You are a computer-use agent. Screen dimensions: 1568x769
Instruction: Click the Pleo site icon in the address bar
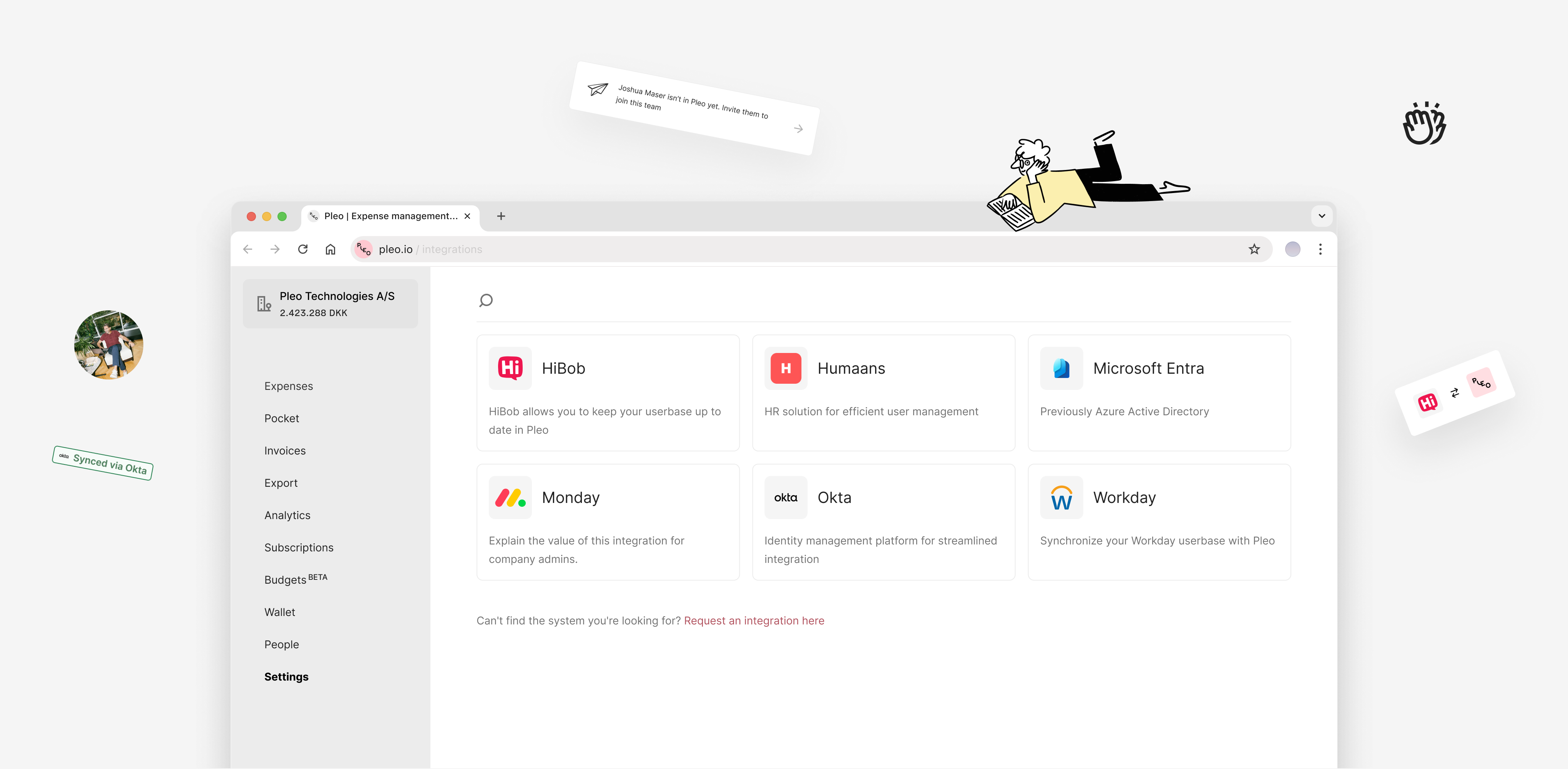point(364,249)
